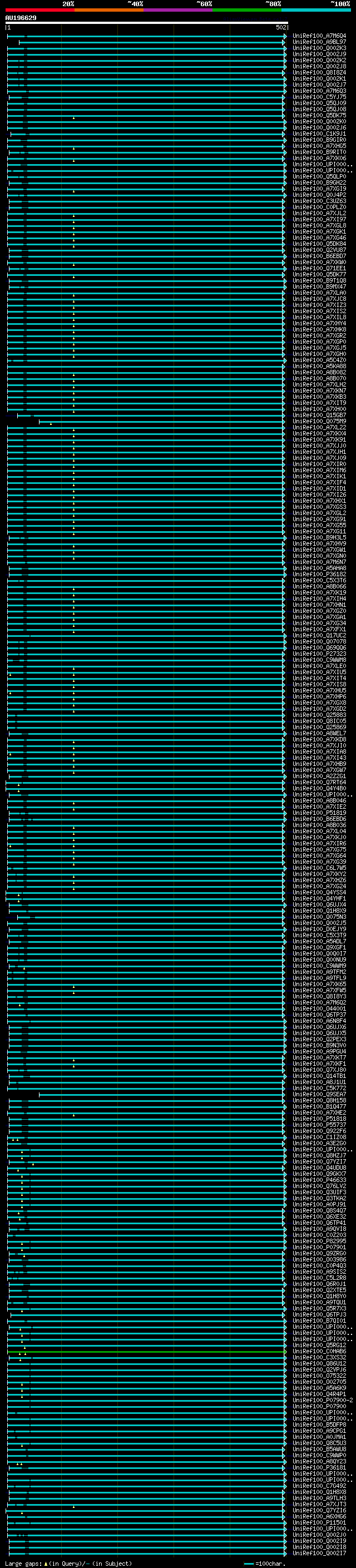Click hit UniRef100_P36181
Image resolution: width=356 pixels, height=1568 pixels.
(x=319, y=1467)
